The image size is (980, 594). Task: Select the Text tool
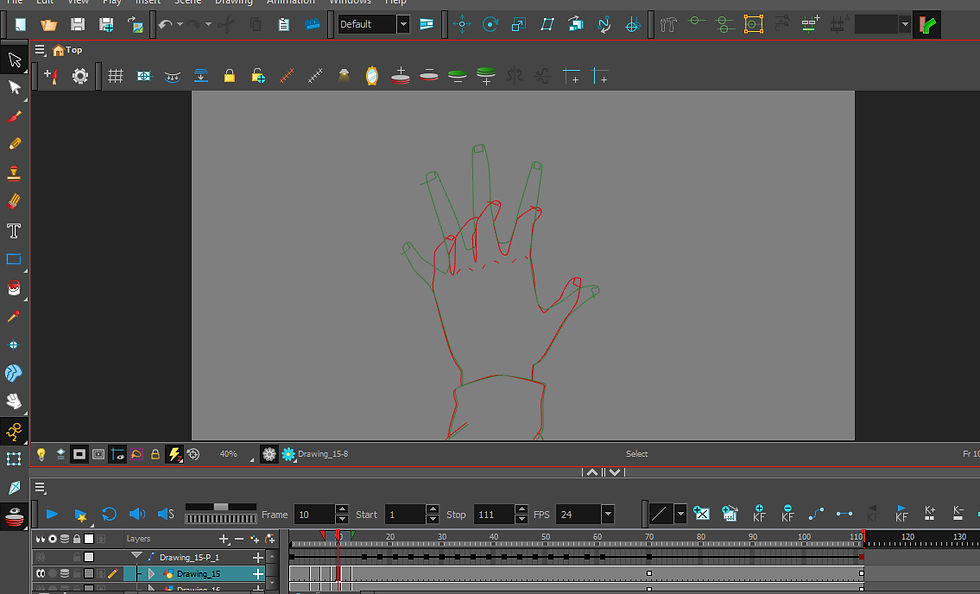pyautogui.click(x=14, y=230)
